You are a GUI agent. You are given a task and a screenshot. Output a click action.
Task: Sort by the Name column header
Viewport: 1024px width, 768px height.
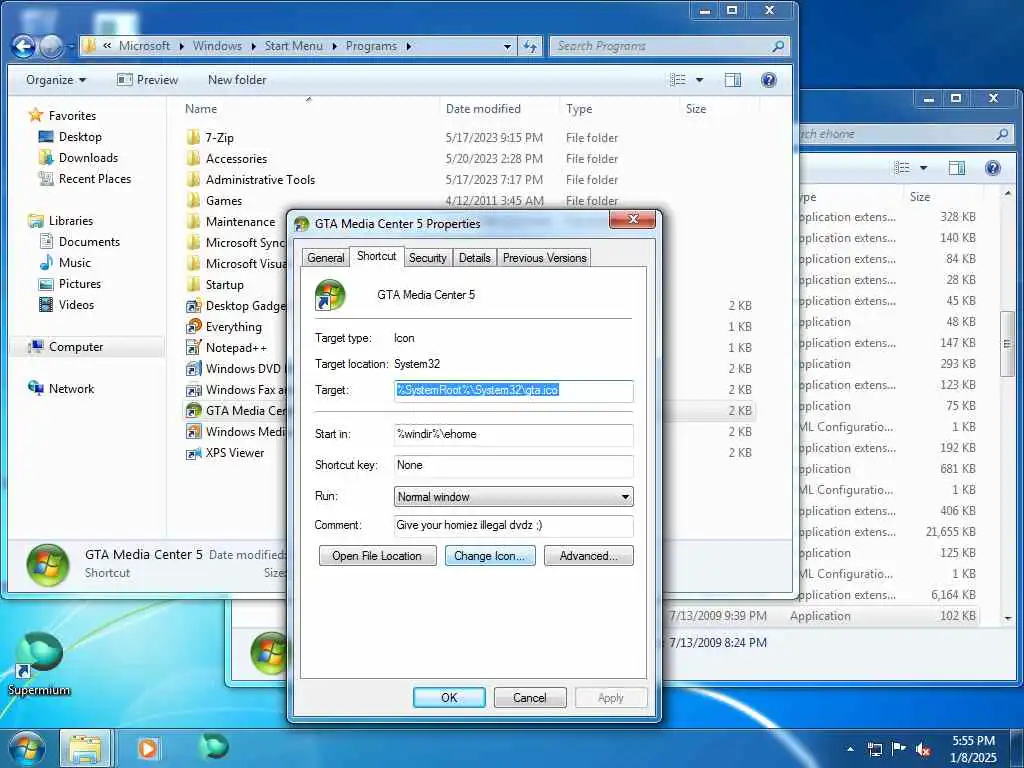(x=200, y=108)
